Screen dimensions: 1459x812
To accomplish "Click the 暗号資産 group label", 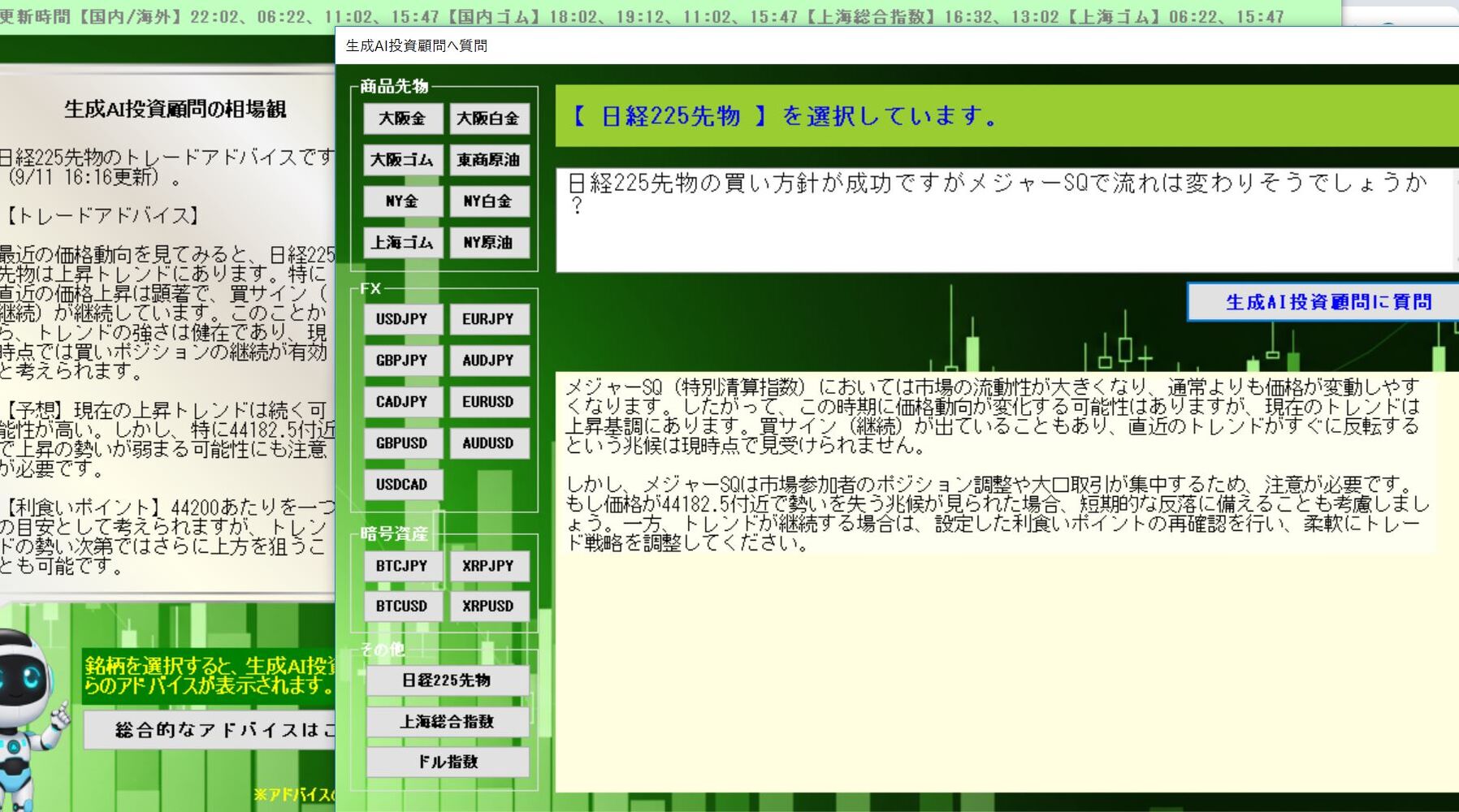I will tap(394, 533).
